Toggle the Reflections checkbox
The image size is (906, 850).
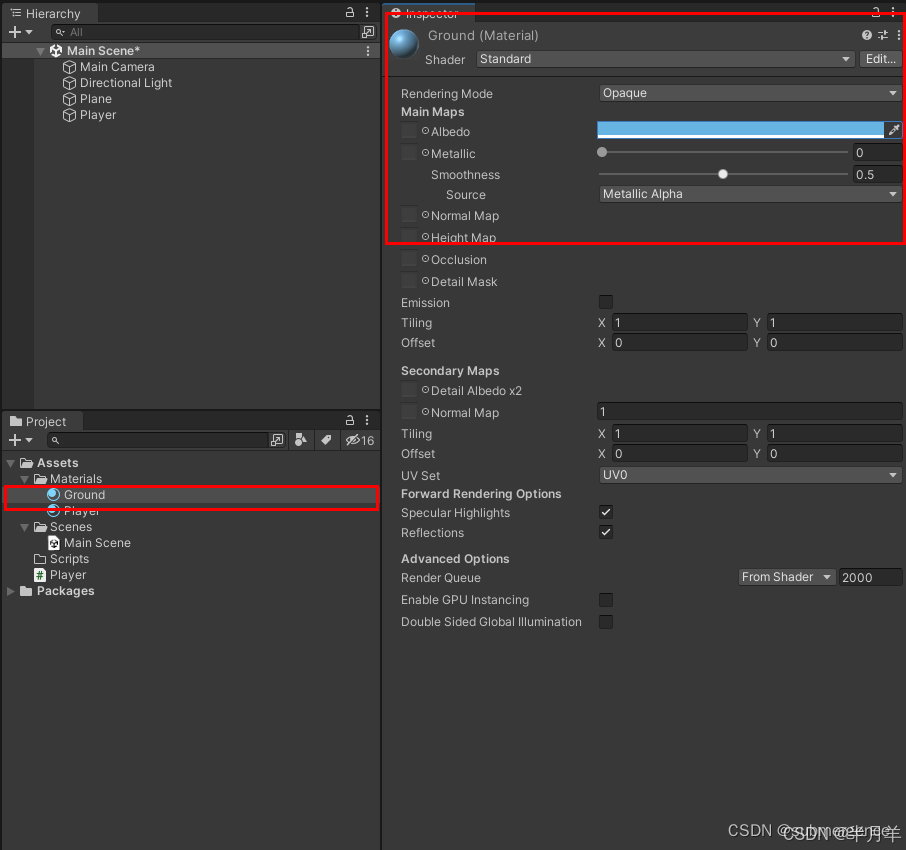[x=606, y=532]
